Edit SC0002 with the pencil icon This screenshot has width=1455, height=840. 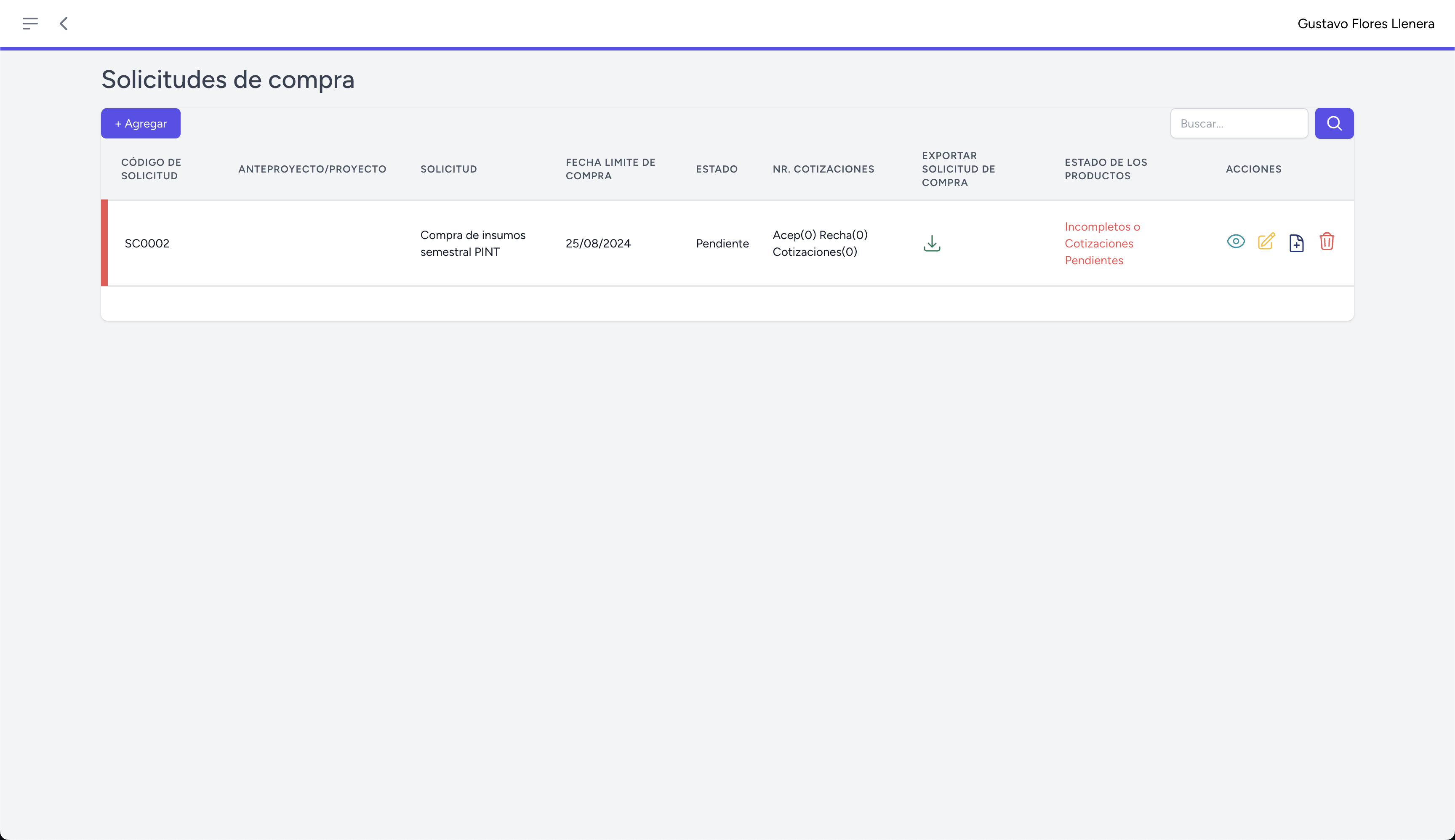pos(1266,242)
